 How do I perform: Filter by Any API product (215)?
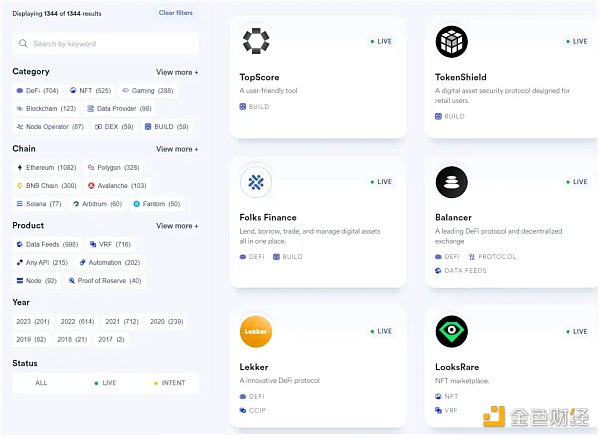(x=42, y=262)
